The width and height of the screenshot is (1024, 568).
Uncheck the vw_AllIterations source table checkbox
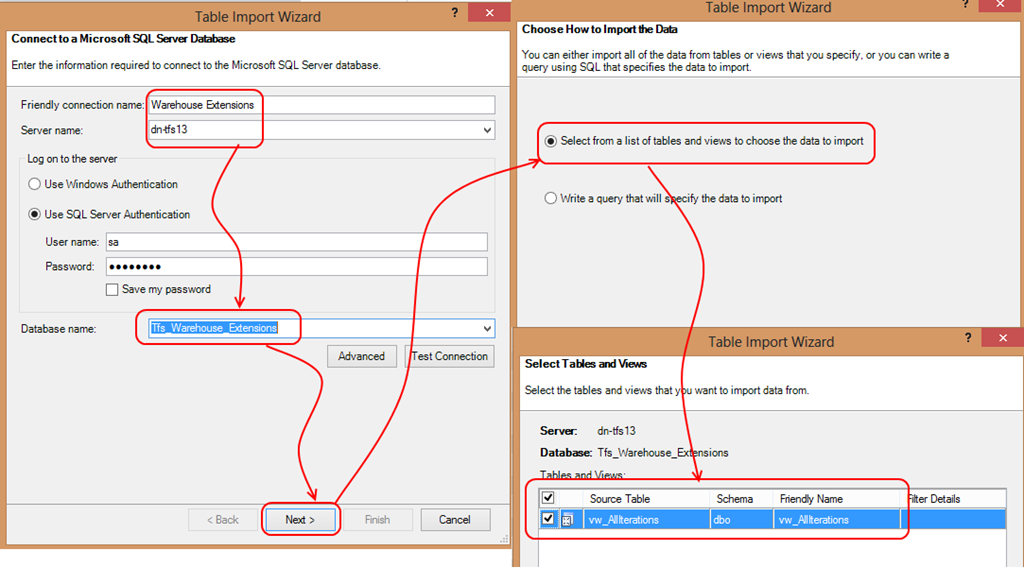[x=548, y=519]
